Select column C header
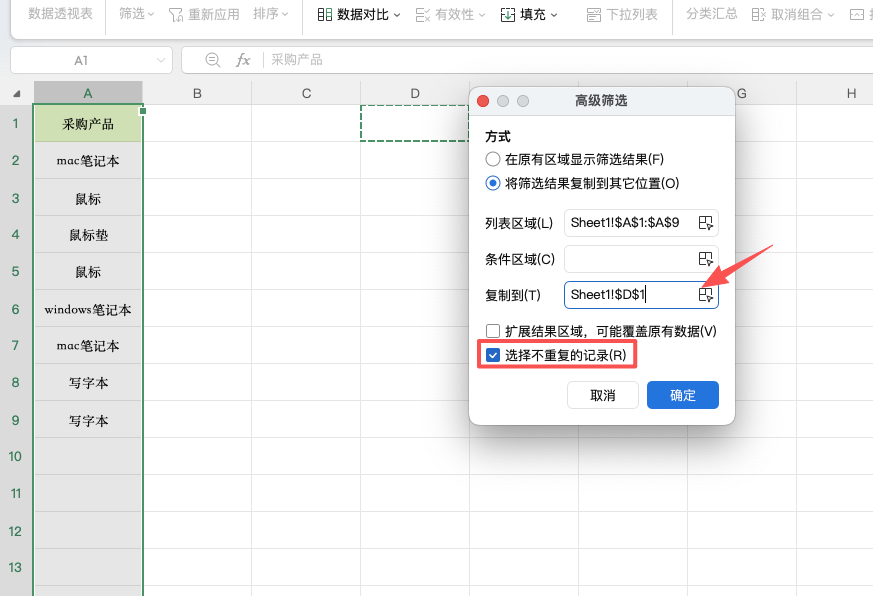The height and width of the screenshot is (596, 873). tap(306, 93)
